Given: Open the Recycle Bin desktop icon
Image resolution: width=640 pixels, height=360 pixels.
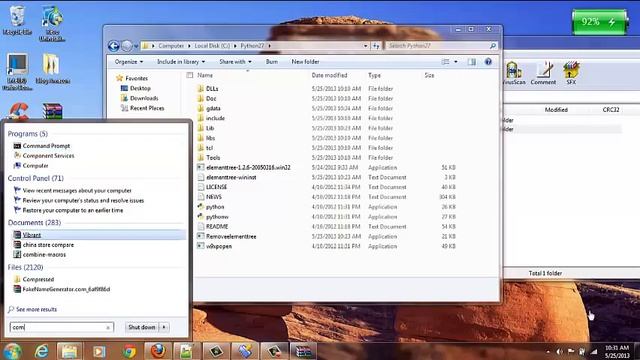Looking at the screenshot, I should tap(17, 20).
